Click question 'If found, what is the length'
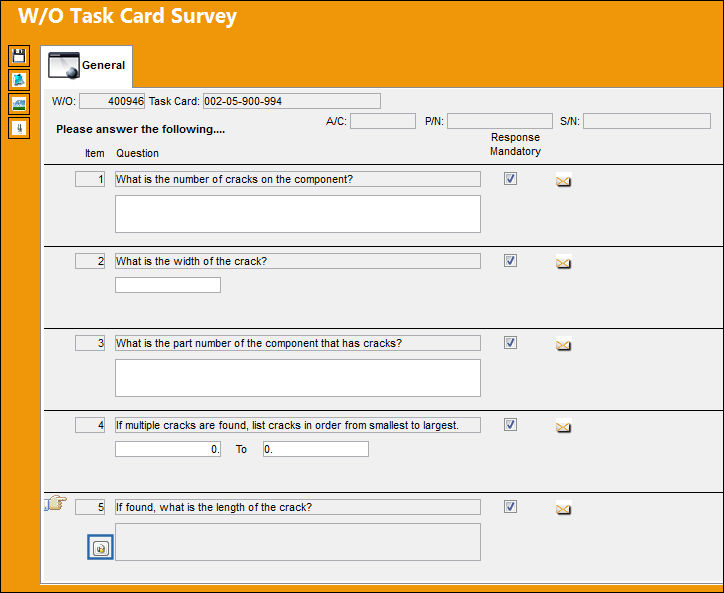724x593 pixels. (298, 507)
